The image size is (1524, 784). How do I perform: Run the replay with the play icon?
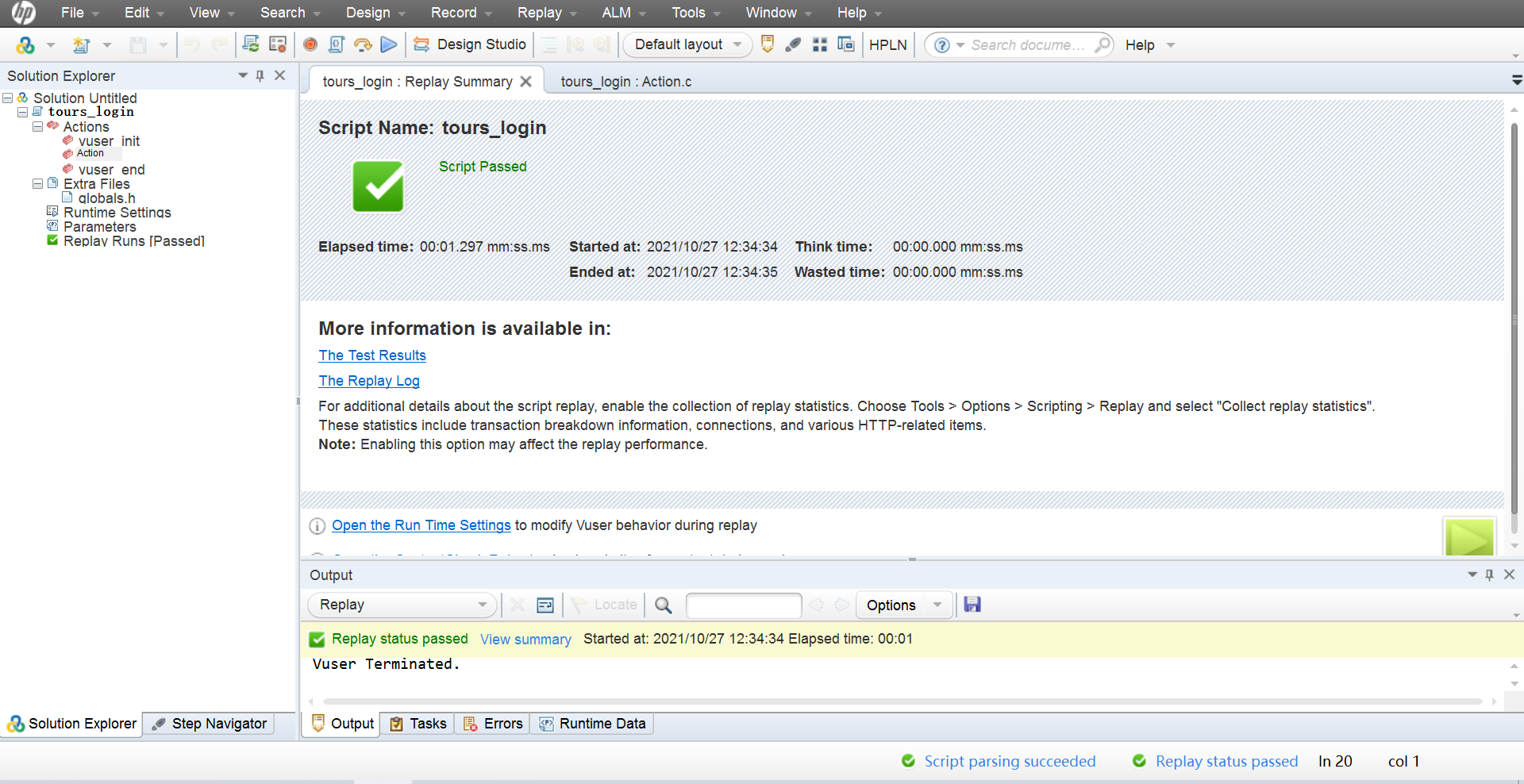coord(388,44)
